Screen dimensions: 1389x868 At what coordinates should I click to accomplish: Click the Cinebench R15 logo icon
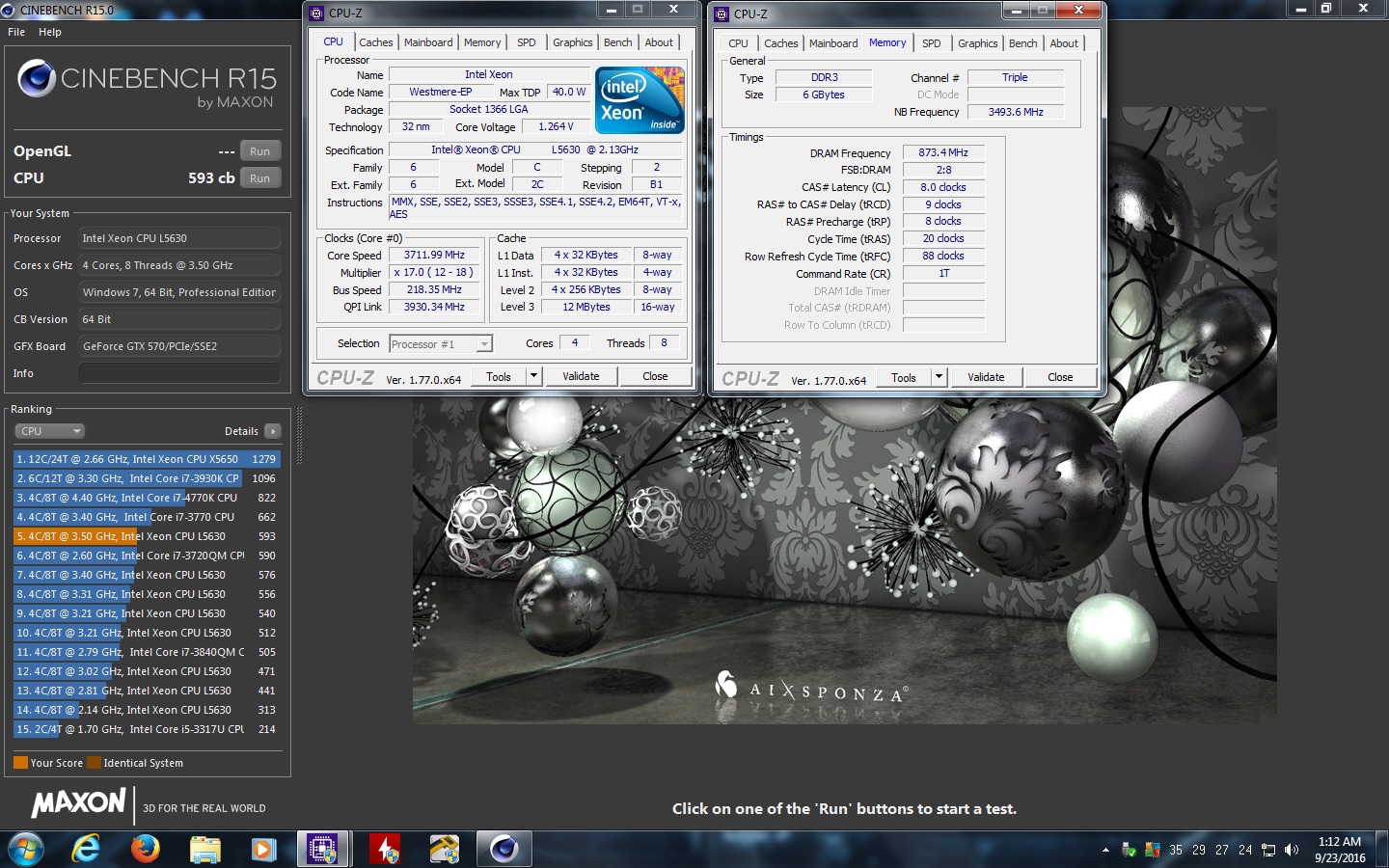coord(37,79)
